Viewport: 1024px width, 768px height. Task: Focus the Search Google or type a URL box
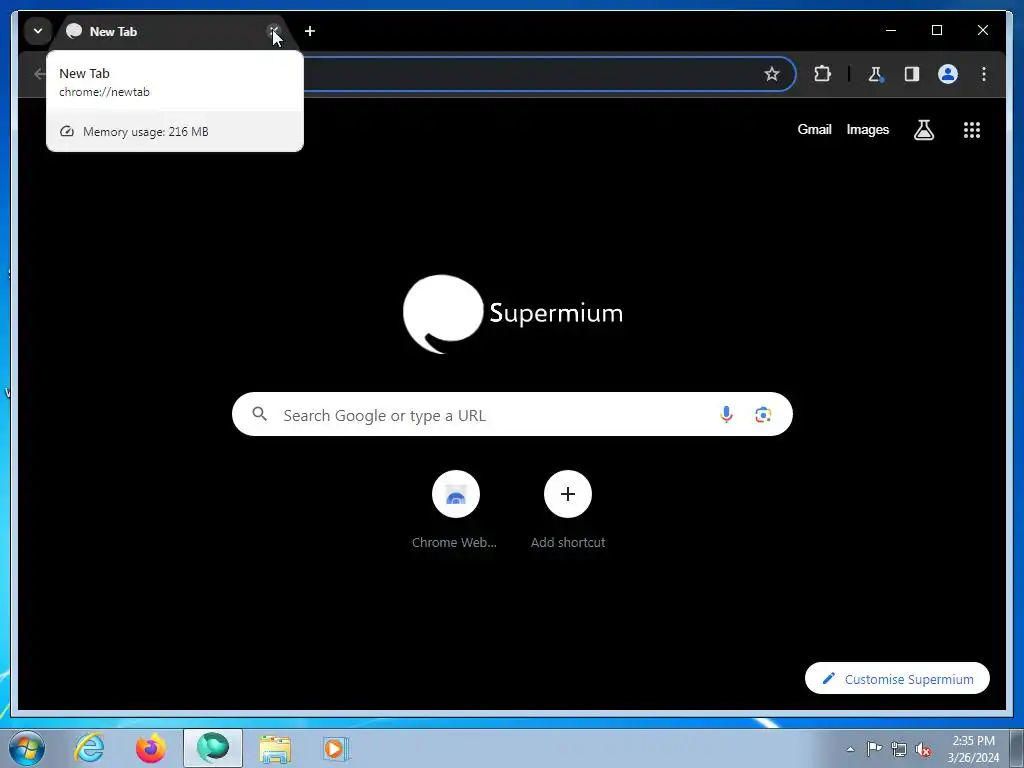point(512,414)
